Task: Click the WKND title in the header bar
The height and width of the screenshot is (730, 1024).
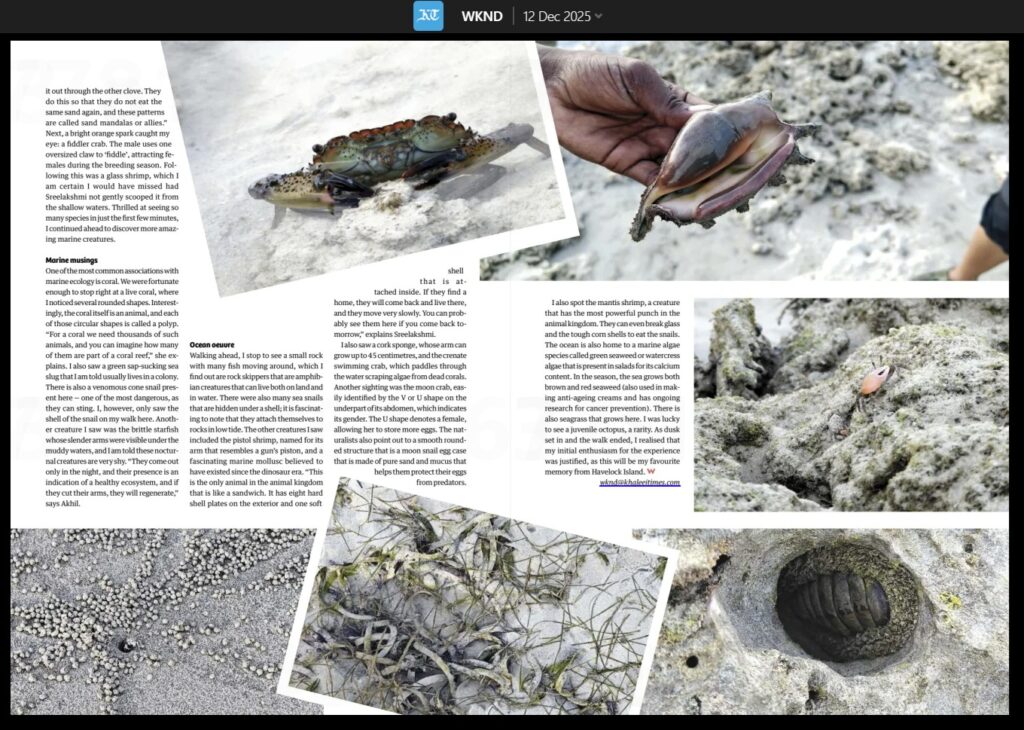Action: 481,16
